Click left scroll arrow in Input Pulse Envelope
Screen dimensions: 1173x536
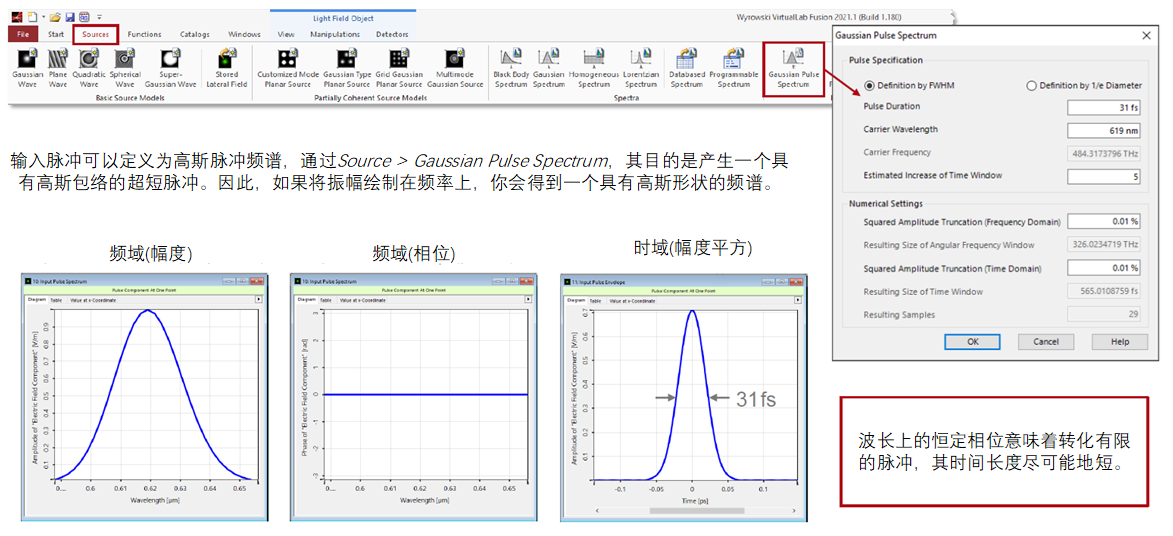click(x=596, y=511)
